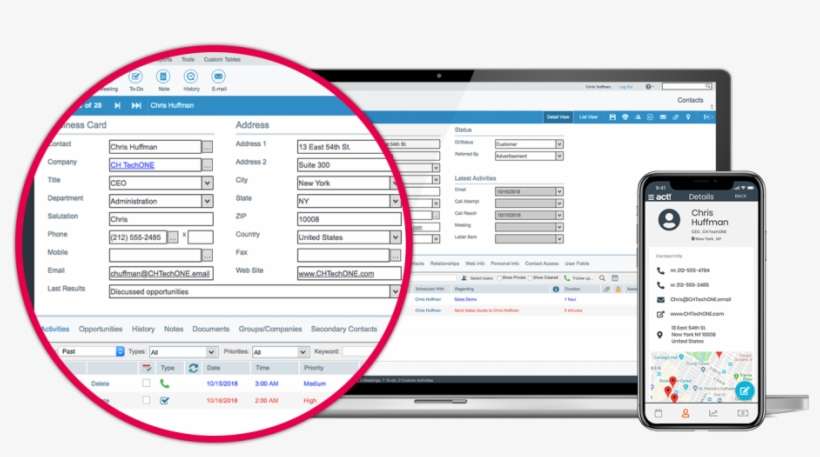Open ellipsis button beside Fax field
The width and height of the screenshot is (820, 457).
[x=395, y=255]
